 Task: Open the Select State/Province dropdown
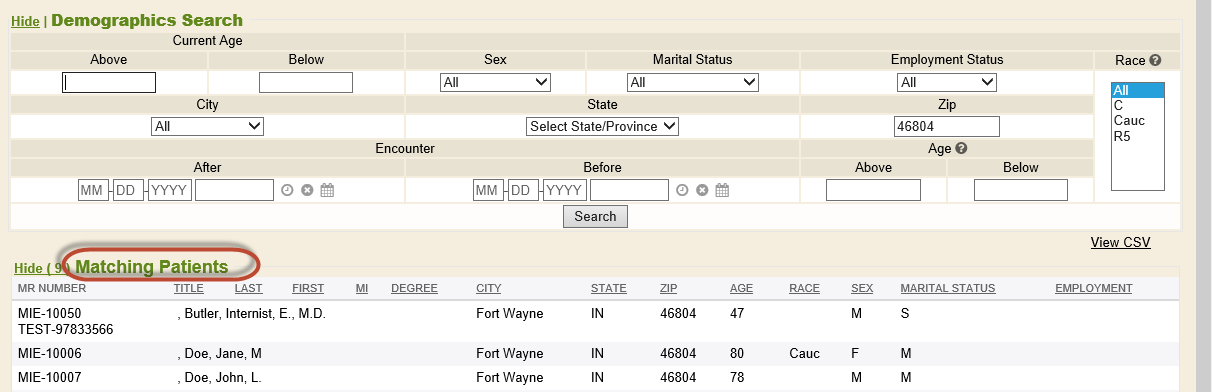tap(603, 126)
